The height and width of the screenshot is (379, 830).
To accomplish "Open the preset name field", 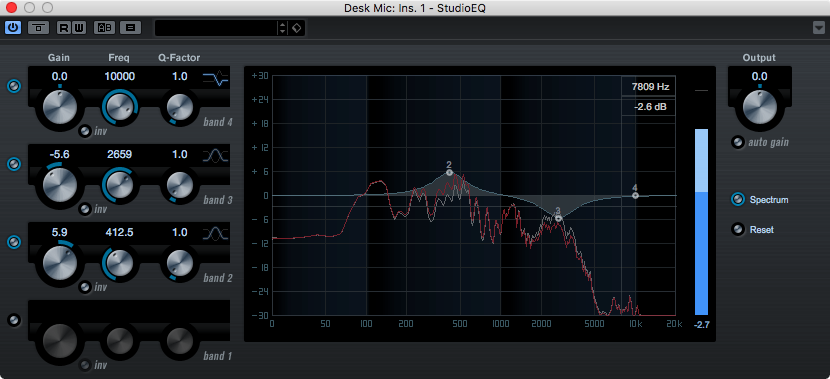I will (x=216, y=28).
